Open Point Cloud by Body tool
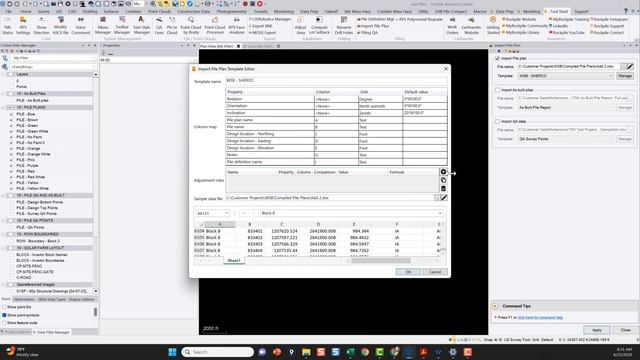The image size is (640, 360). point(191,25)
